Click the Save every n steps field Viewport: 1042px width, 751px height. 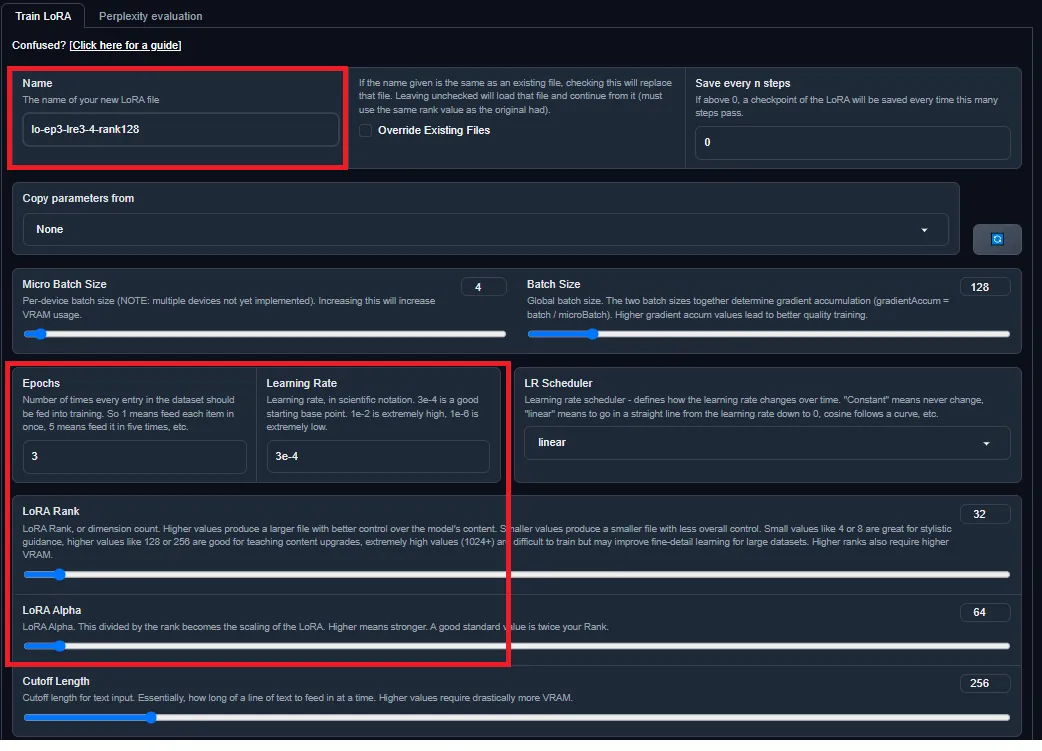point(853,142)
